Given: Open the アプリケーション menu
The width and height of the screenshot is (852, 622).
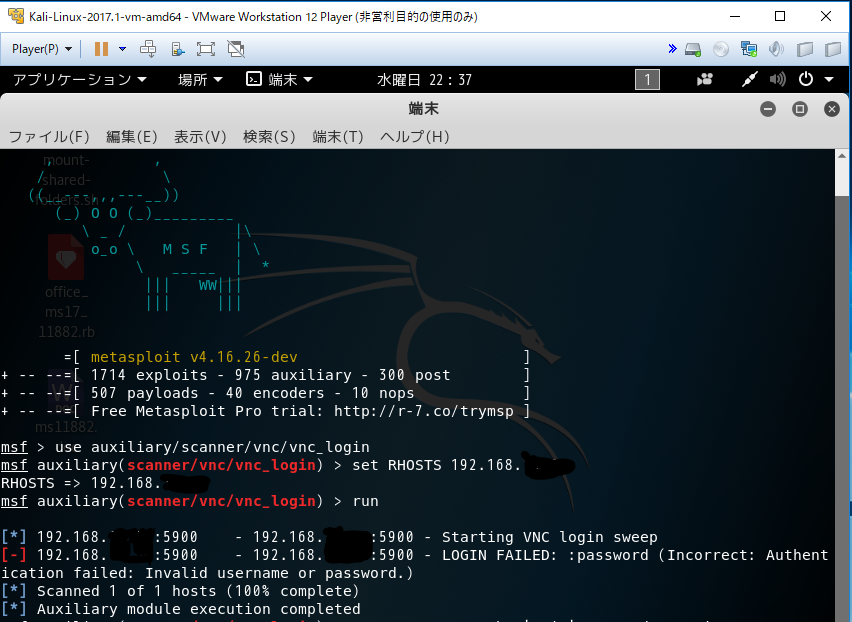Looking at the screenshot, I should [79, 80].
